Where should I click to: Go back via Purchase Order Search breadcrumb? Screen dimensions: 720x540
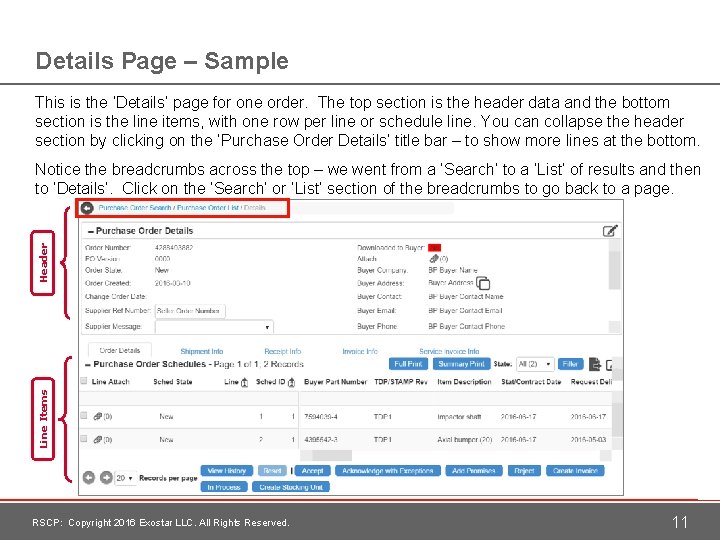tap(135, 208)
